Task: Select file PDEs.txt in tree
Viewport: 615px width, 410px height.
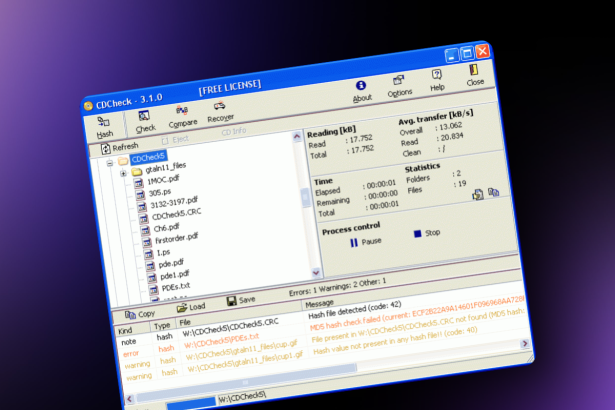Action: [176, 287]
